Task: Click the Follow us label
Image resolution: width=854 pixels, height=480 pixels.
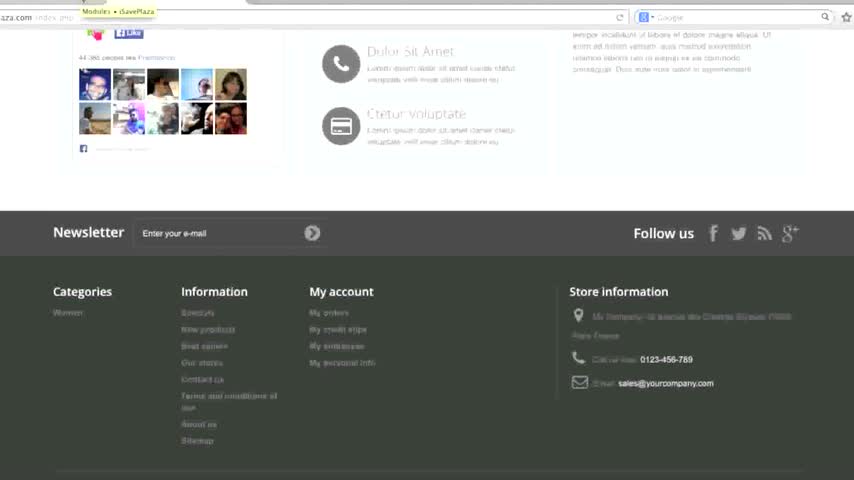Action: pos(663,234)
